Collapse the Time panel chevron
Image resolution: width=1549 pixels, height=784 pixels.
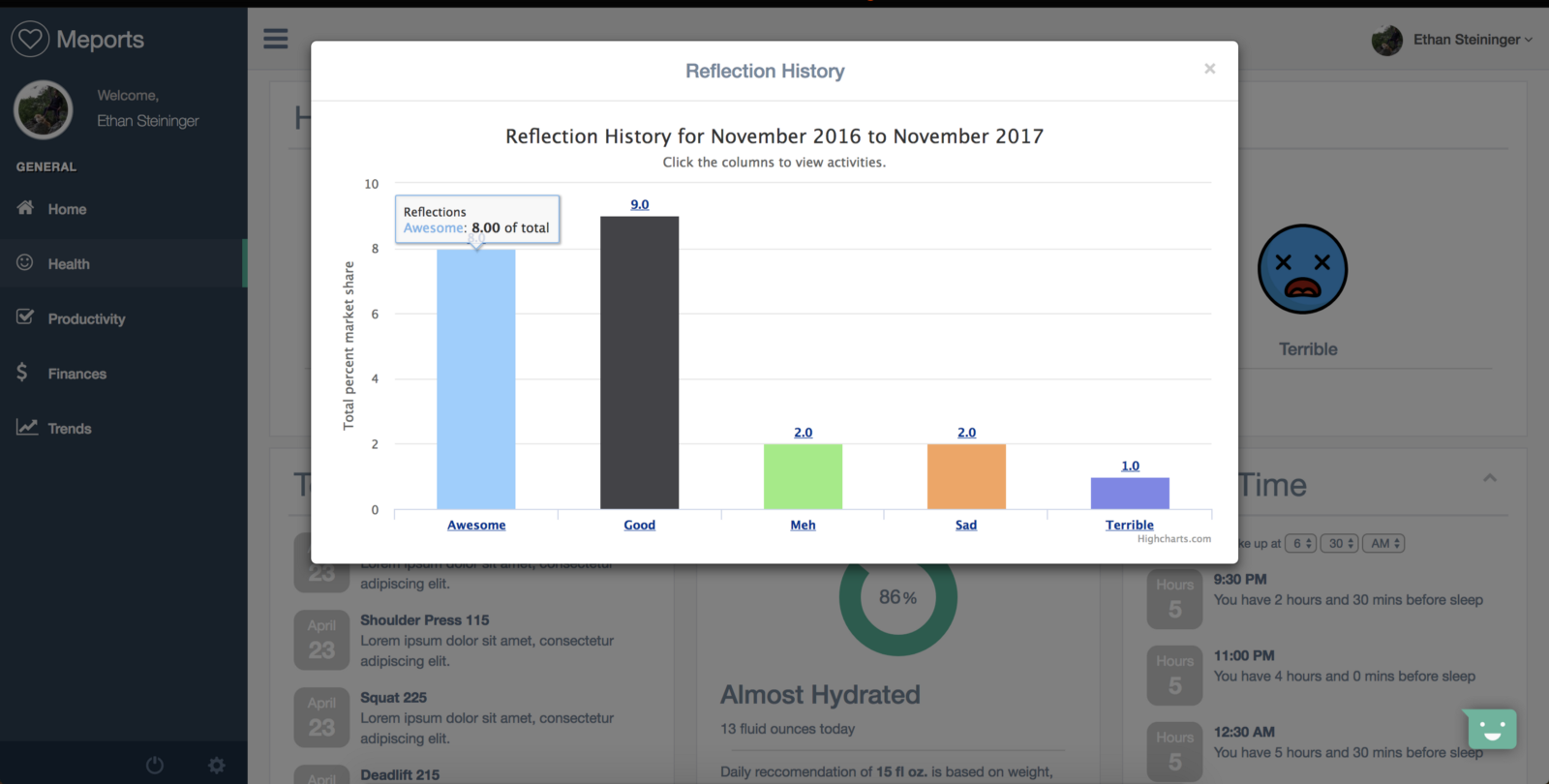pos(1490,478)
